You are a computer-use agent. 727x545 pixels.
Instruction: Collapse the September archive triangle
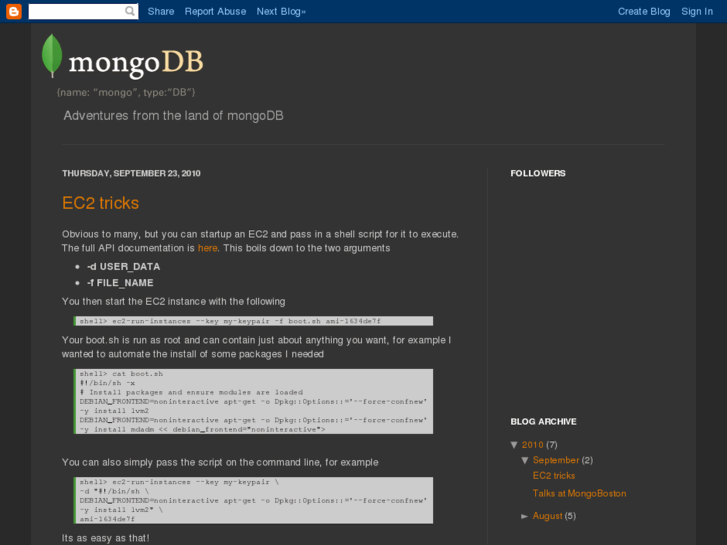[x=525, y=460]
